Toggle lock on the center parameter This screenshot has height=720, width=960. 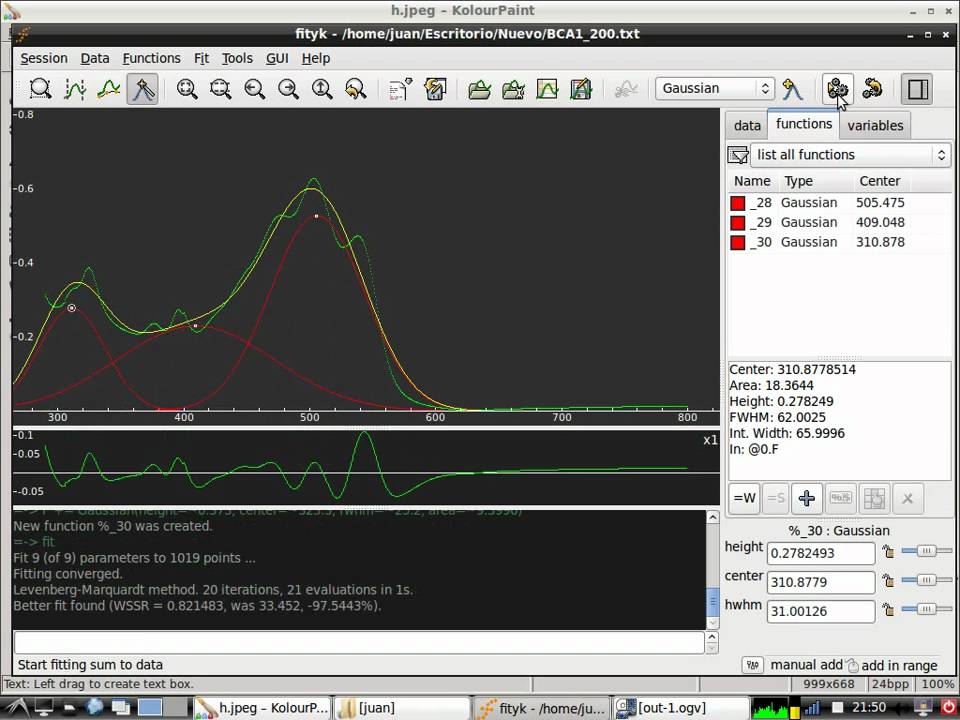click(888, 580)
